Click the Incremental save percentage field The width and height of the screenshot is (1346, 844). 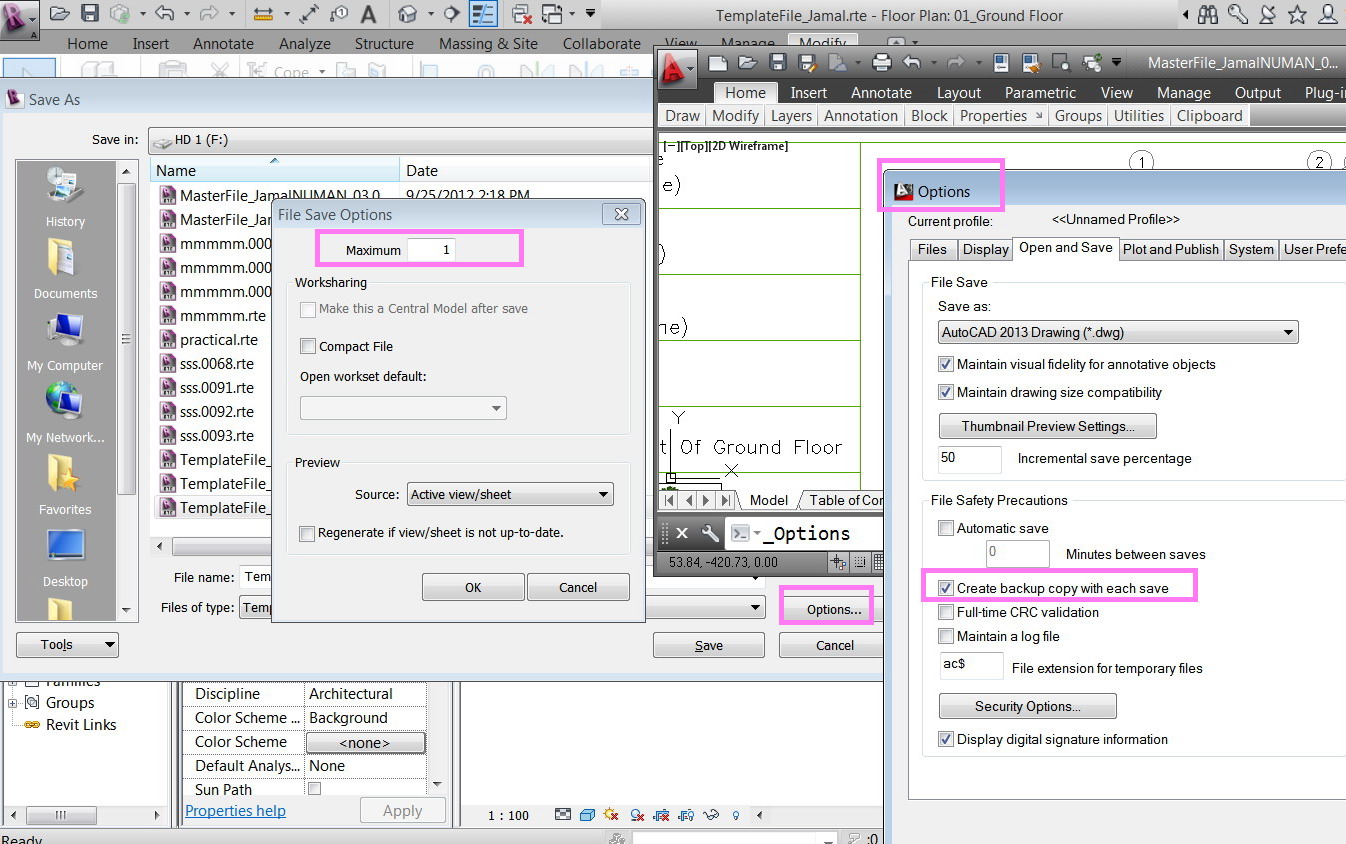coord(969,459)
